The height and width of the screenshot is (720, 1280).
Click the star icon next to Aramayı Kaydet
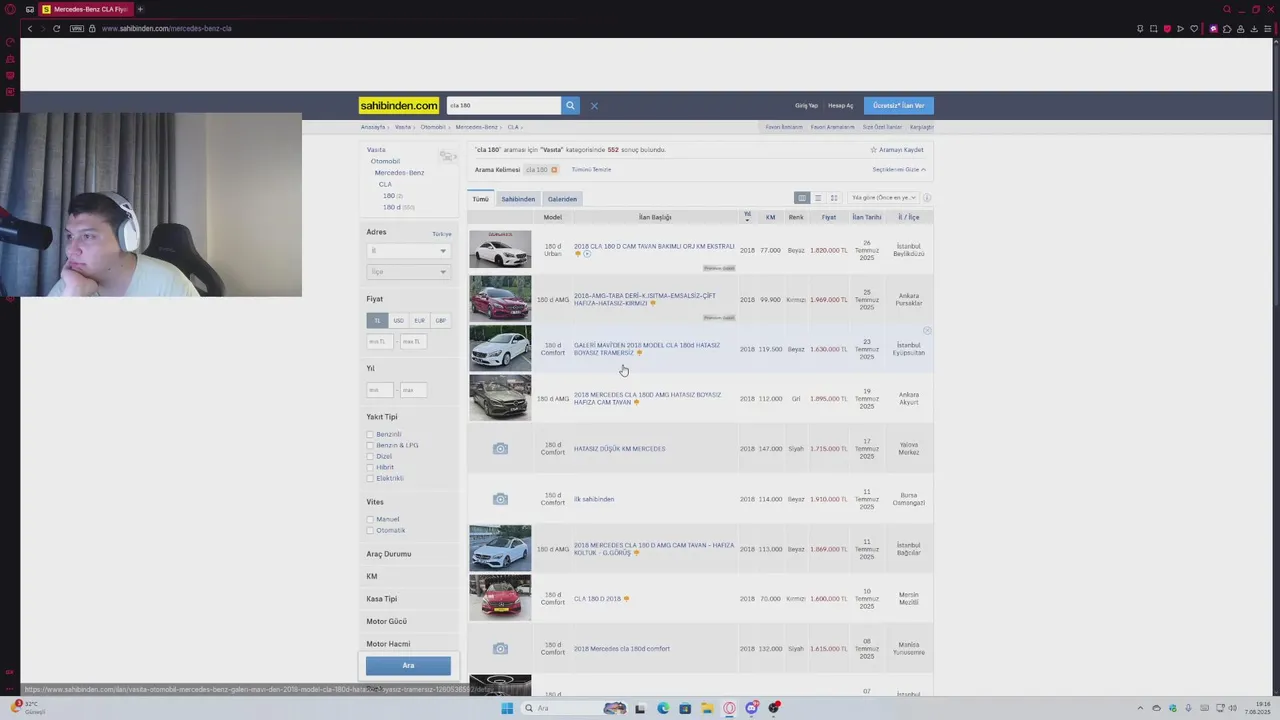click(x=873, y=150)
